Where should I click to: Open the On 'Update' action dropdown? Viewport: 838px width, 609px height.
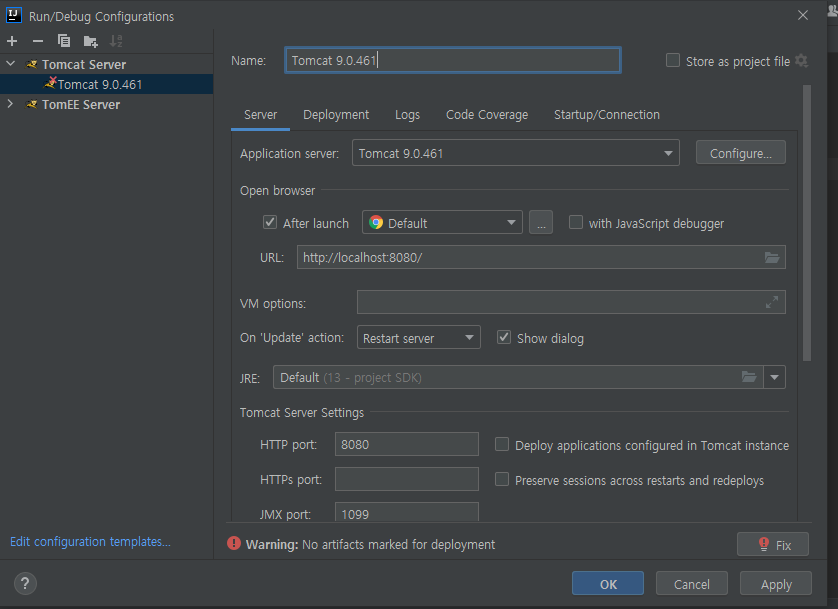click(418, 338)
